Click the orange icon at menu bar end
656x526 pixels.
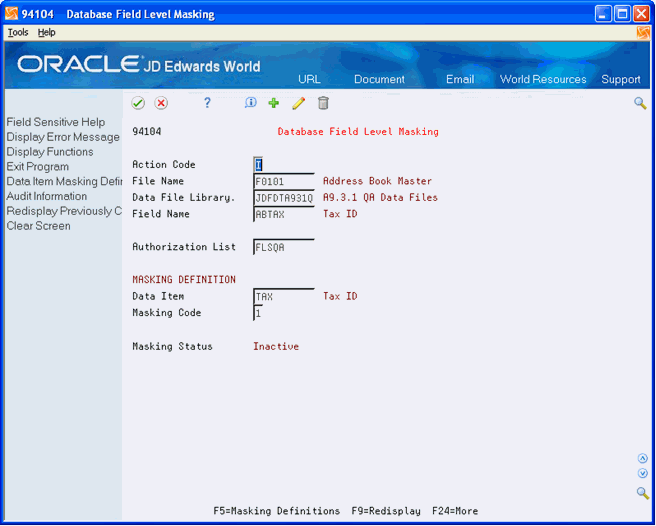[643, 33]
